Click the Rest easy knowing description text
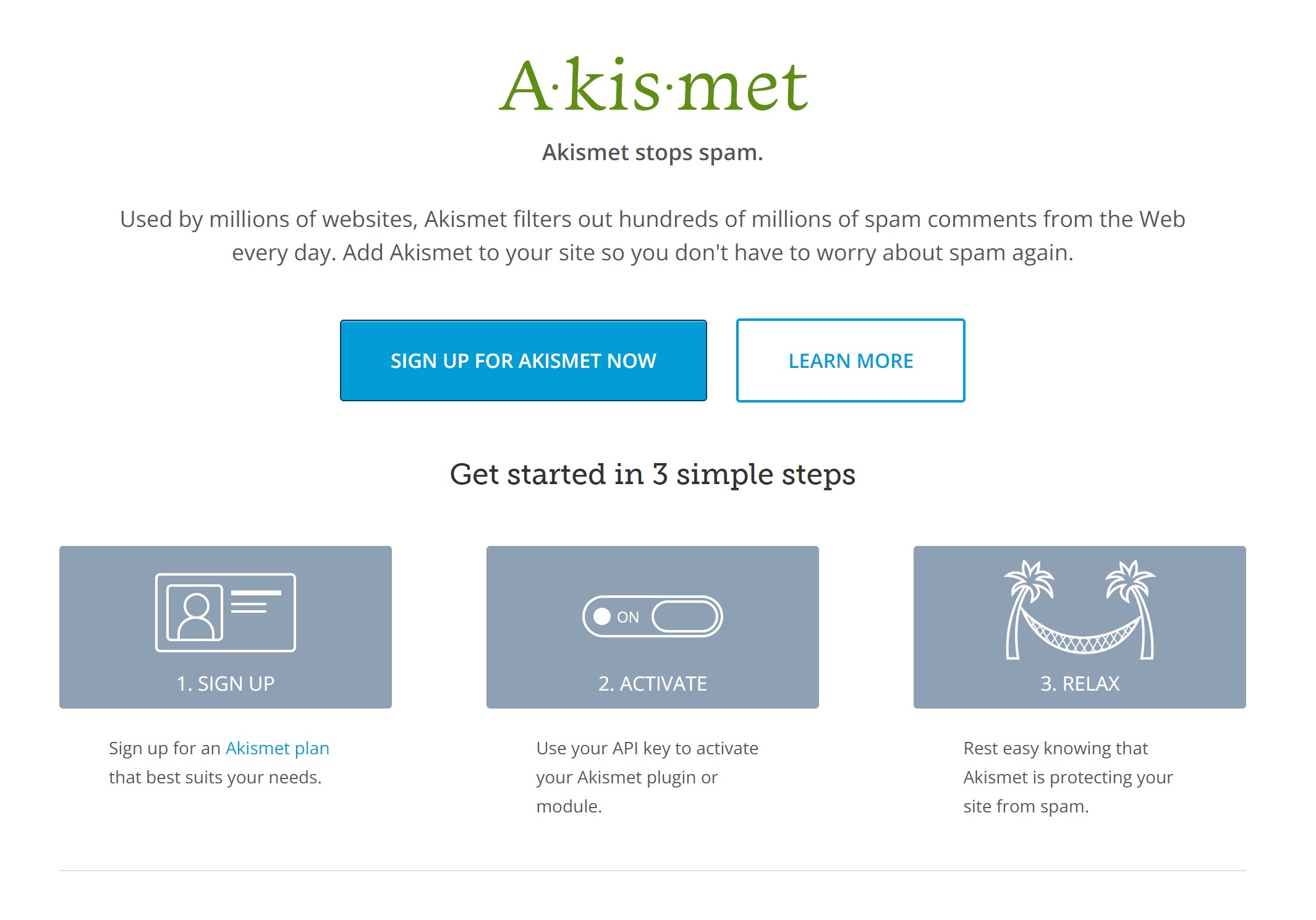 [x=1068, y=777]
